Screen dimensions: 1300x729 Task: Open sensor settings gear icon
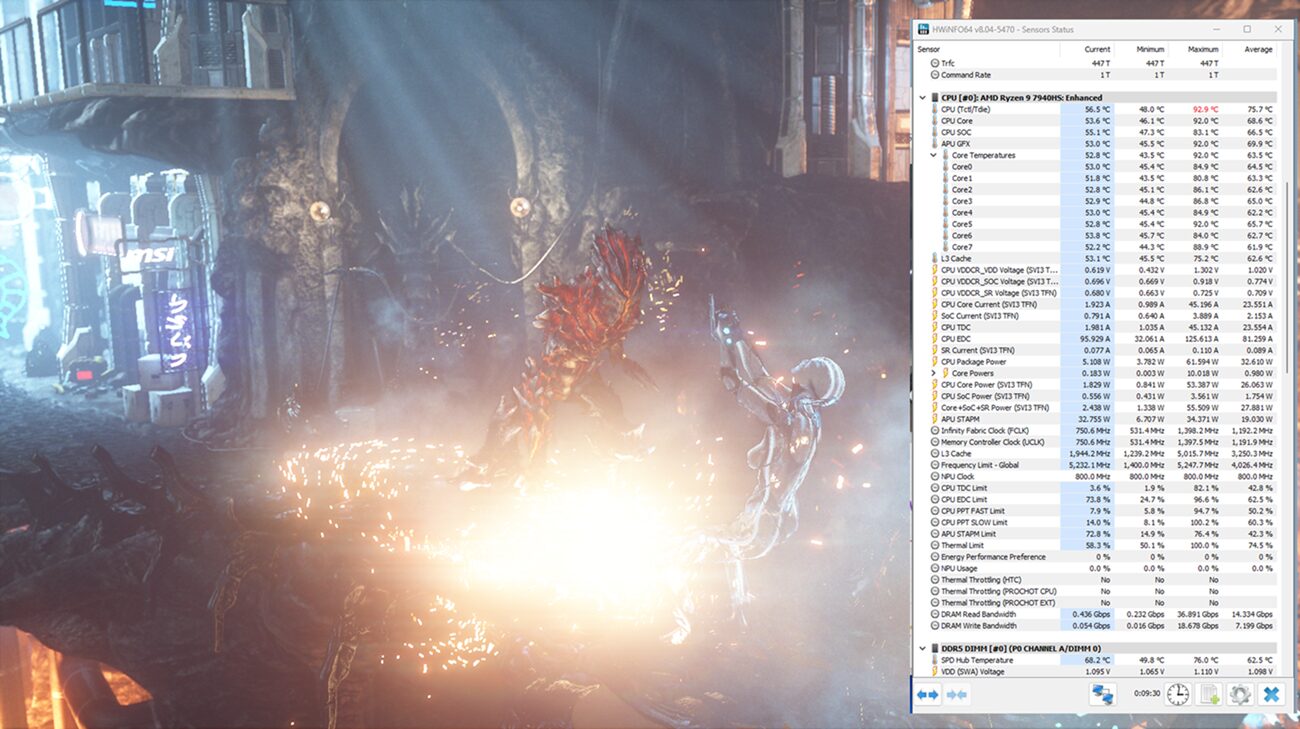tap(1240, 694)
